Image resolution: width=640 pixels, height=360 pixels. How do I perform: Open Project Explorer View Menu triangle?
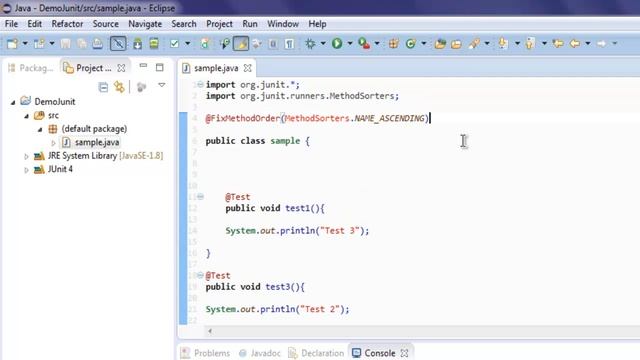162,85
